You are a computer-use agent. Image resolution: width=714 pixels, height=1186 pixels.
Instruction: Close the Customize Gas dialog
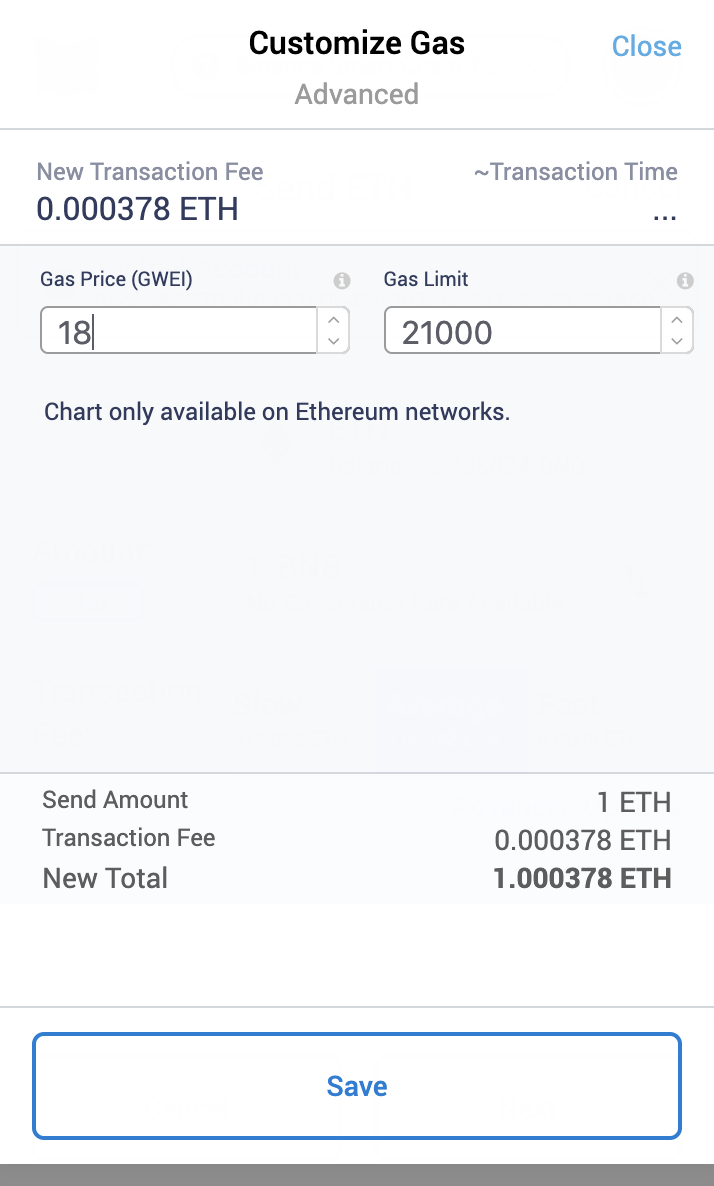(x=646, y=46)
